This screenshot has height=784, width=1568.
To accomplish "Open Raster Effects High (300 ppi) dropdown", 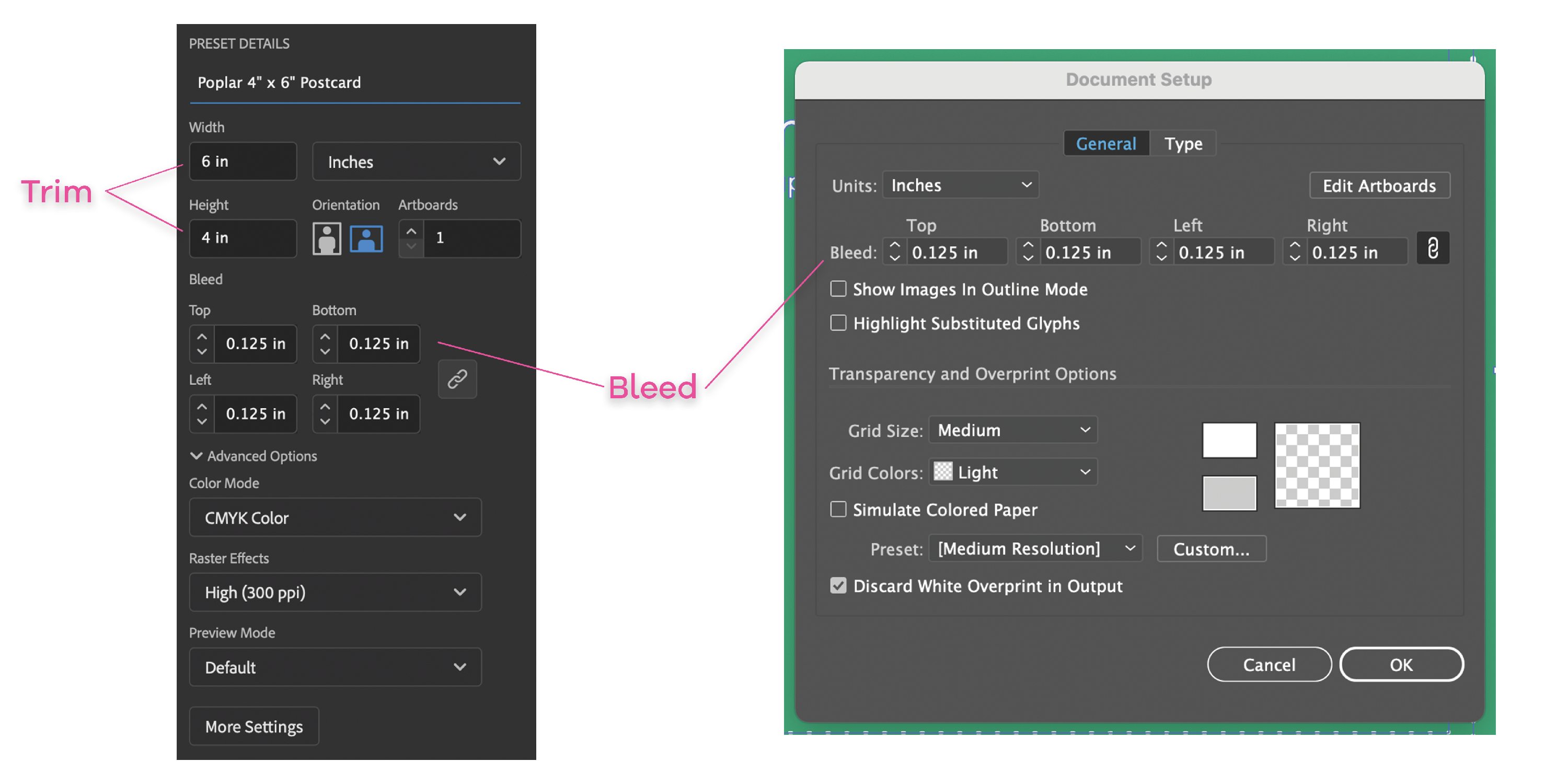I will (x=335, y=592).
